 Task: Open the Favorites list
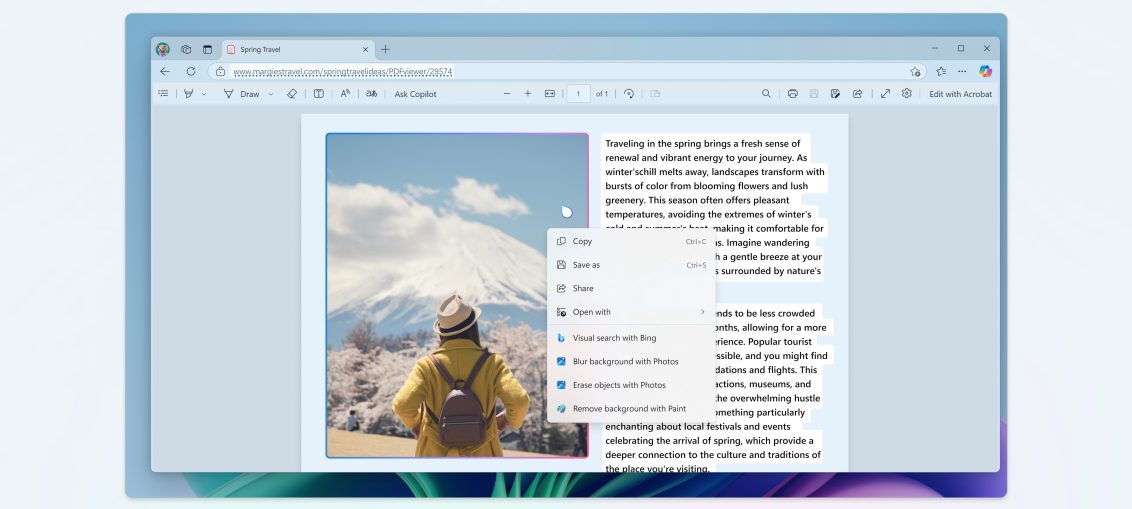coord(941,71)
